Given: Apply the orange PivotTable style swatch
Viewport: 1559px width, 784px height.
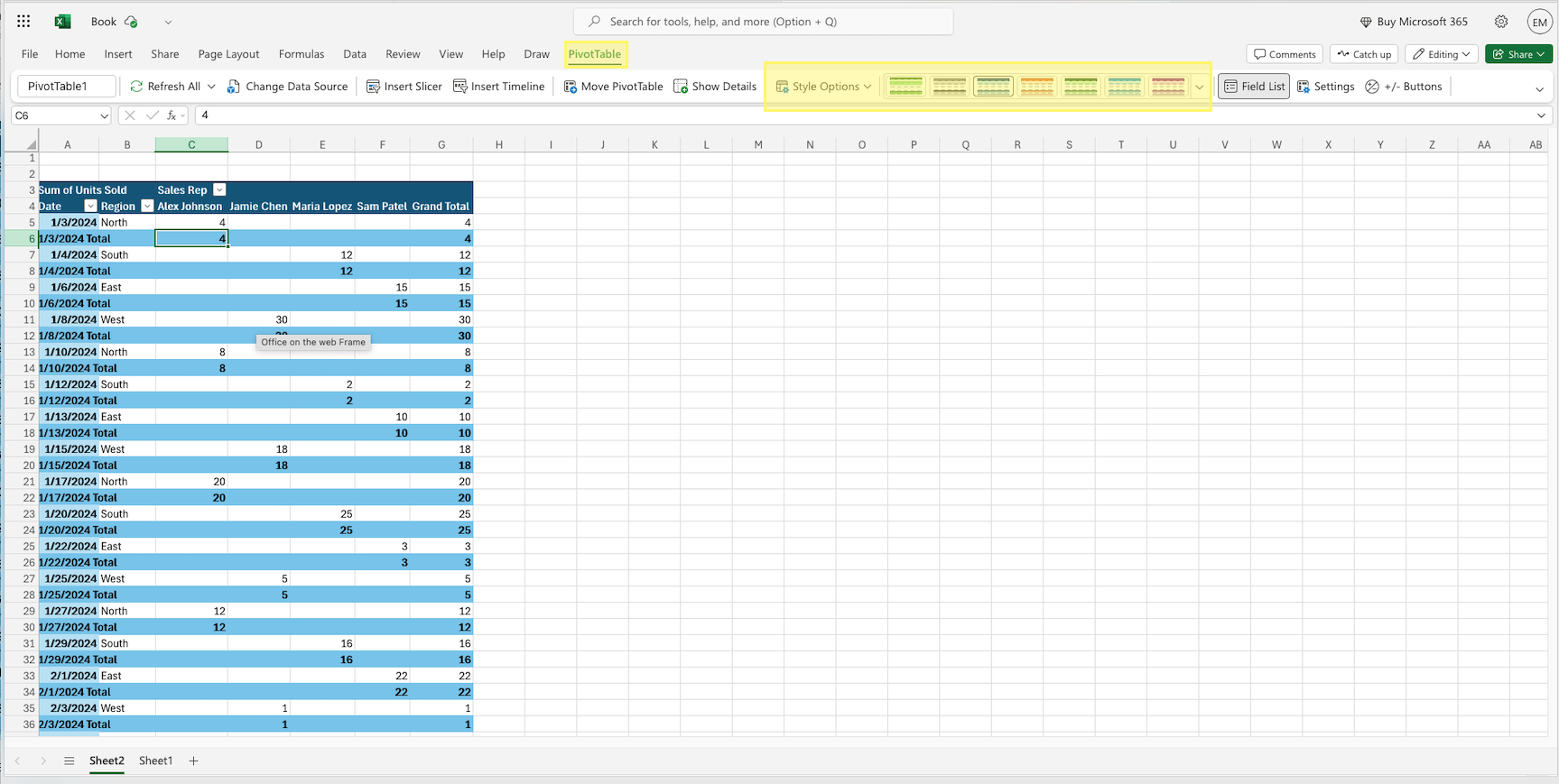Looking at the screenshot, I should click(1036, 87).
